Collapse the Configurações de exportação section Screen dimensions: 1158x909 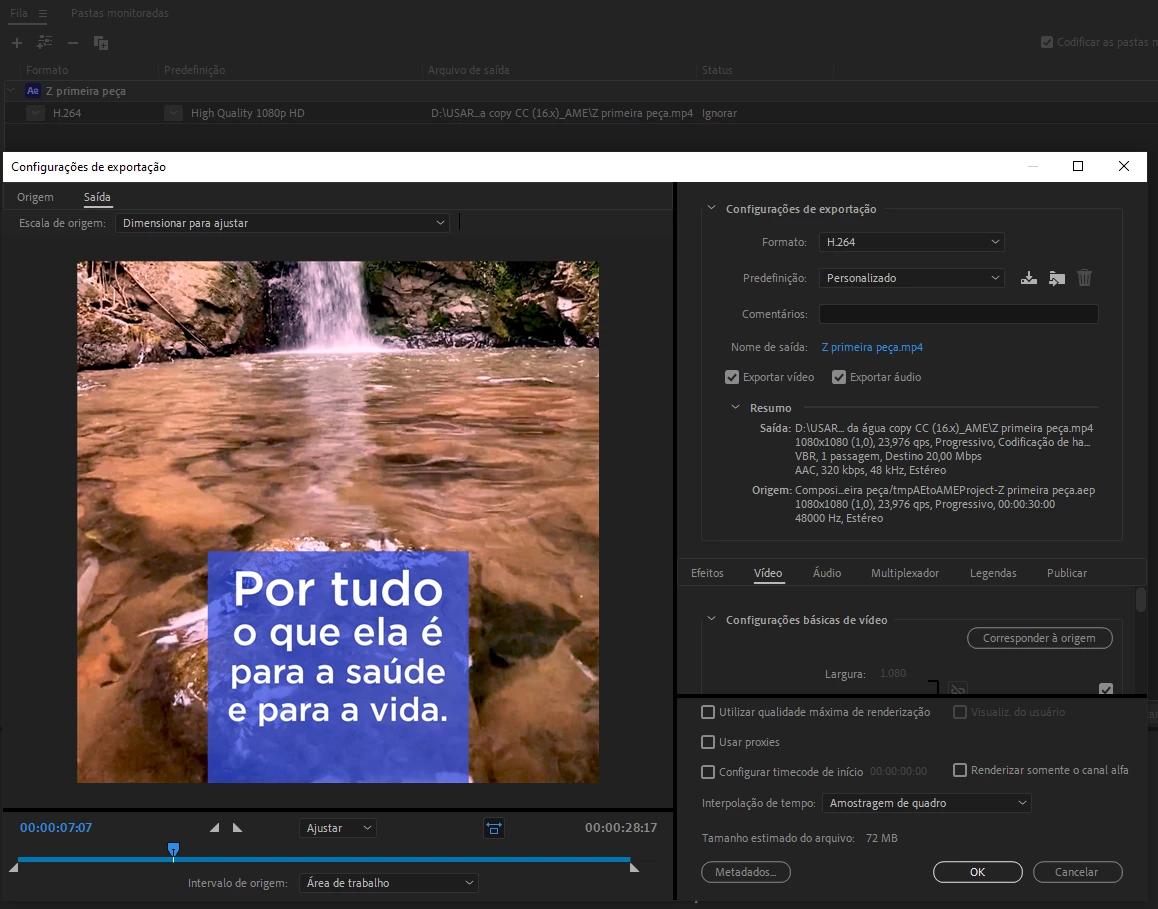711,208
